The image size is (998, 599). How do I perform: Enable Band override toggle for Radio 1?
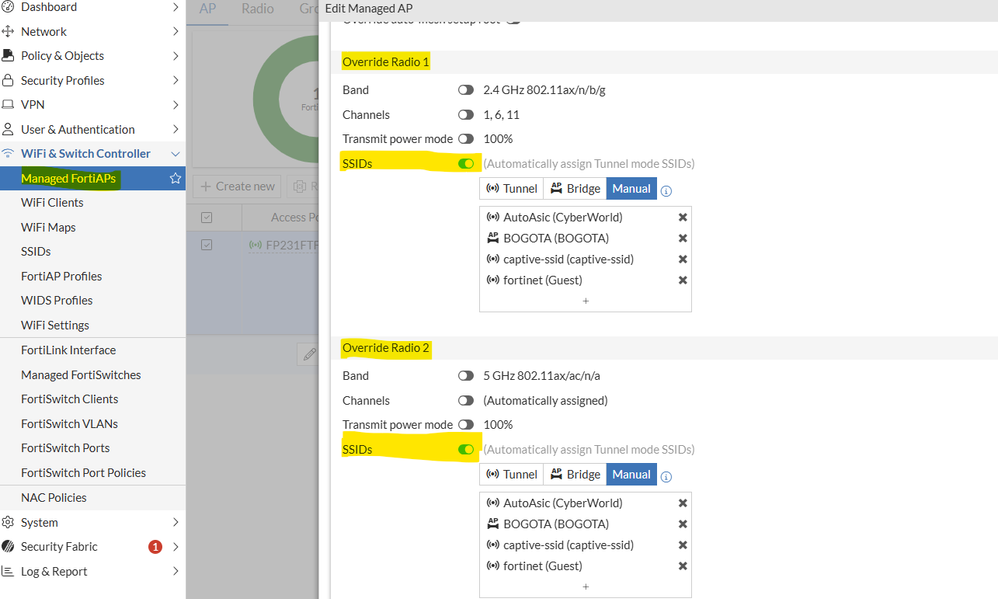point(466,90)
